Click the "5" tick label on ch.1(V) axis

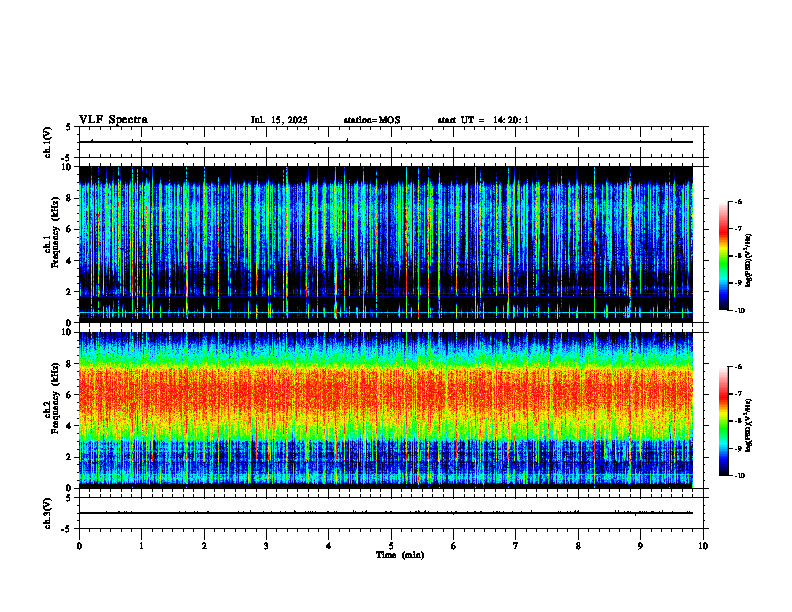(68, 127)
